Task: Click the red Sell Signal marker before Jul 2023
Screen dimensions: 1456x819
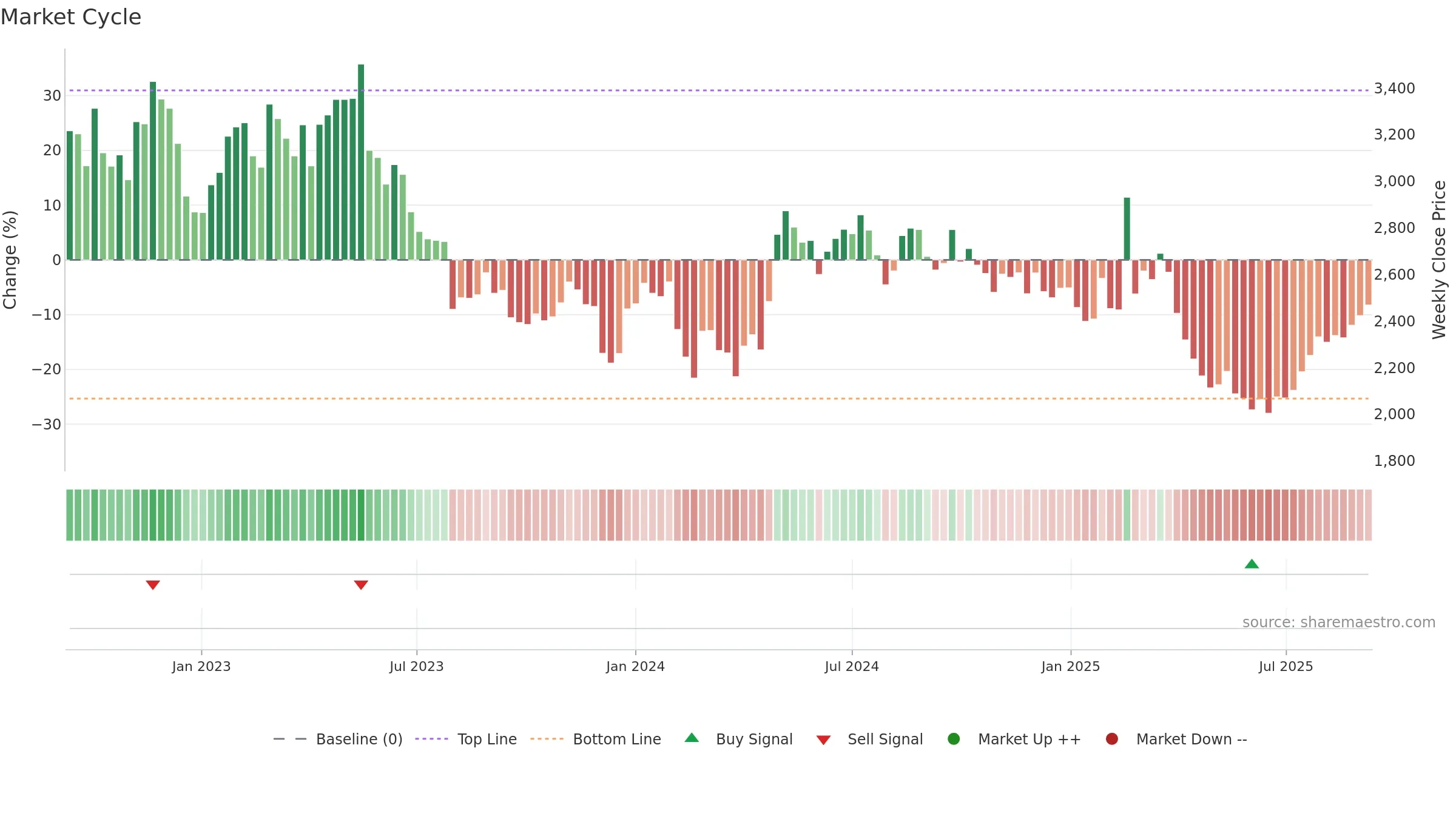Action: (x=361, y=585)
